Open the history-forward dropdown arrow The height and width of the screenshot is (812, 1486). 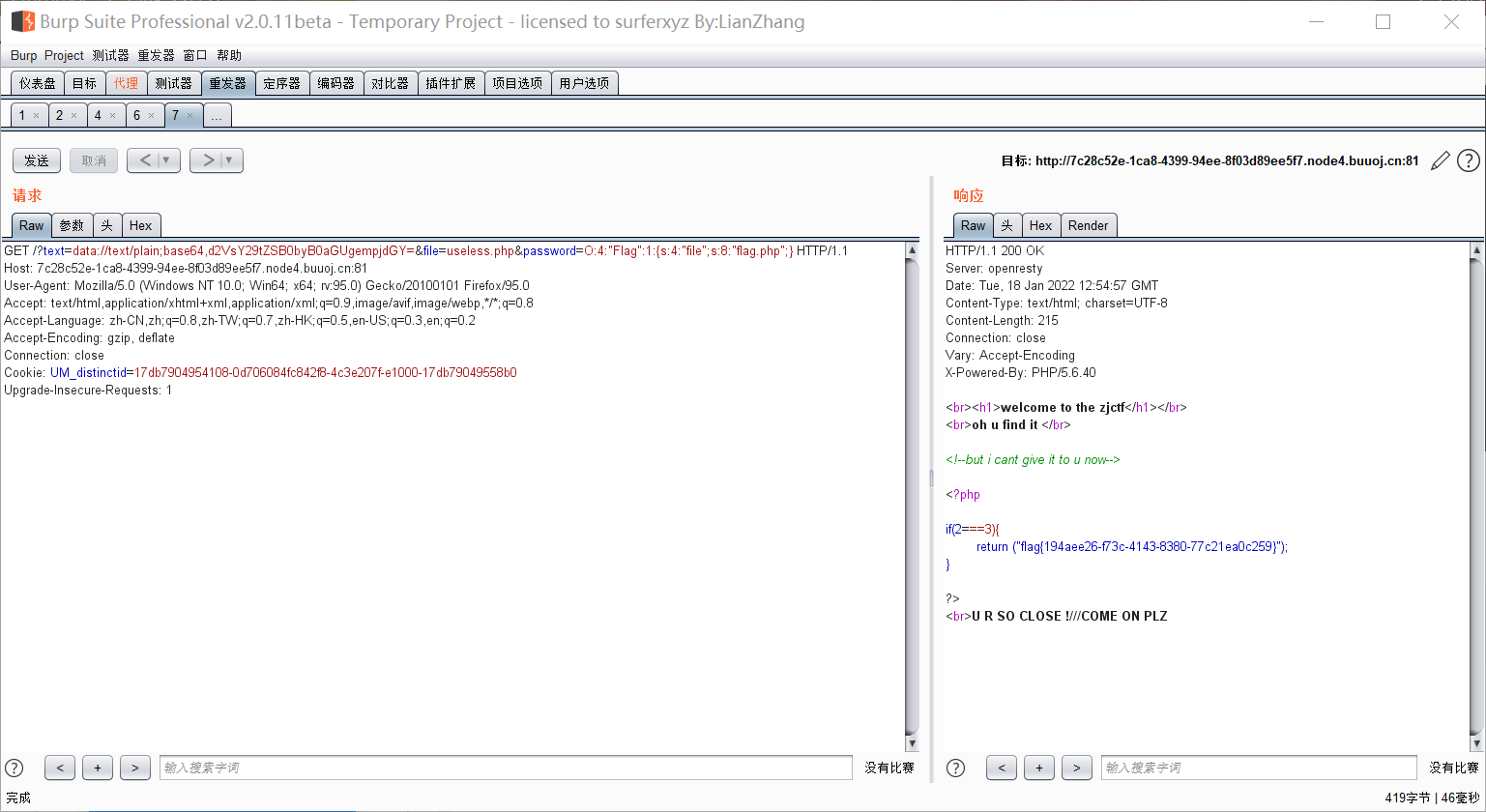point(229,160)
